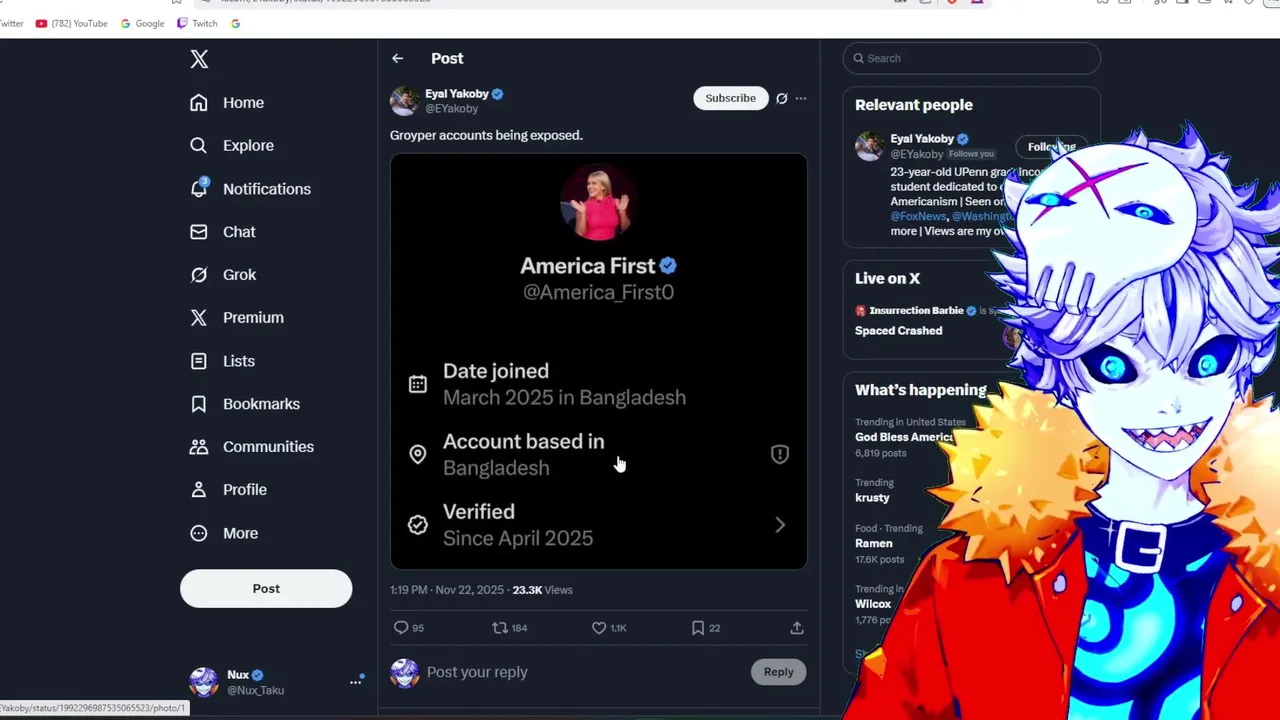1280x720 pixels.
Task: Open Eyal Yakoby's author avatar
Action: 404,101
